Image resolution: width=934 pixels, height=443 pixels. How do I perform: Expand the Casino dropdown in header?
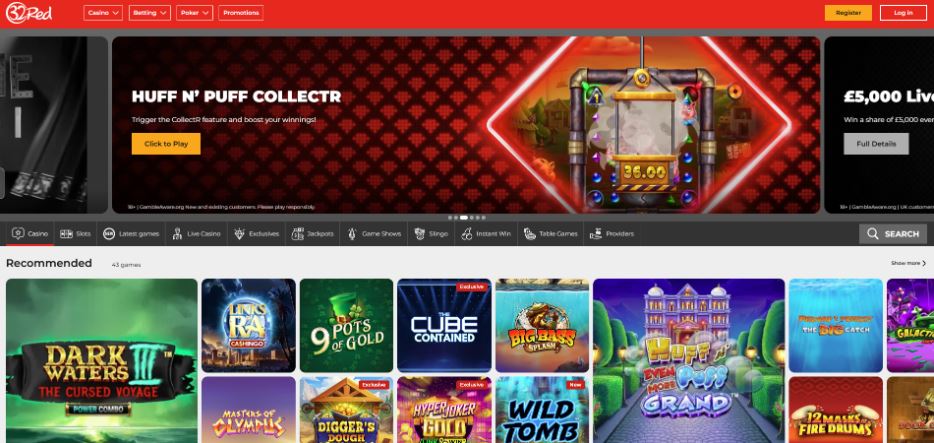coord(103,13)
